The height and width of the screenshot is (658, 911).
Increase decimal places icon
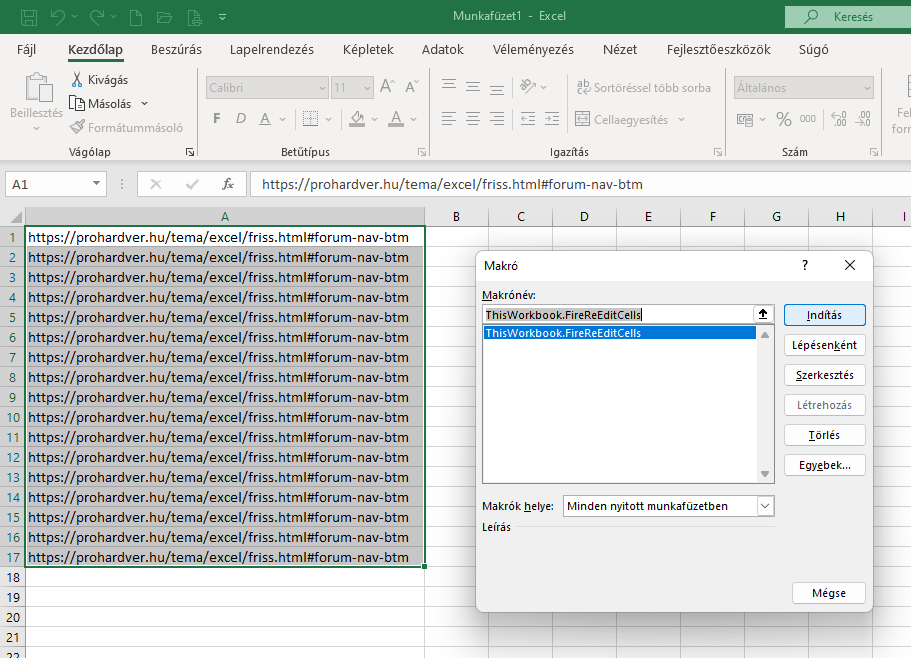(839, 119)
